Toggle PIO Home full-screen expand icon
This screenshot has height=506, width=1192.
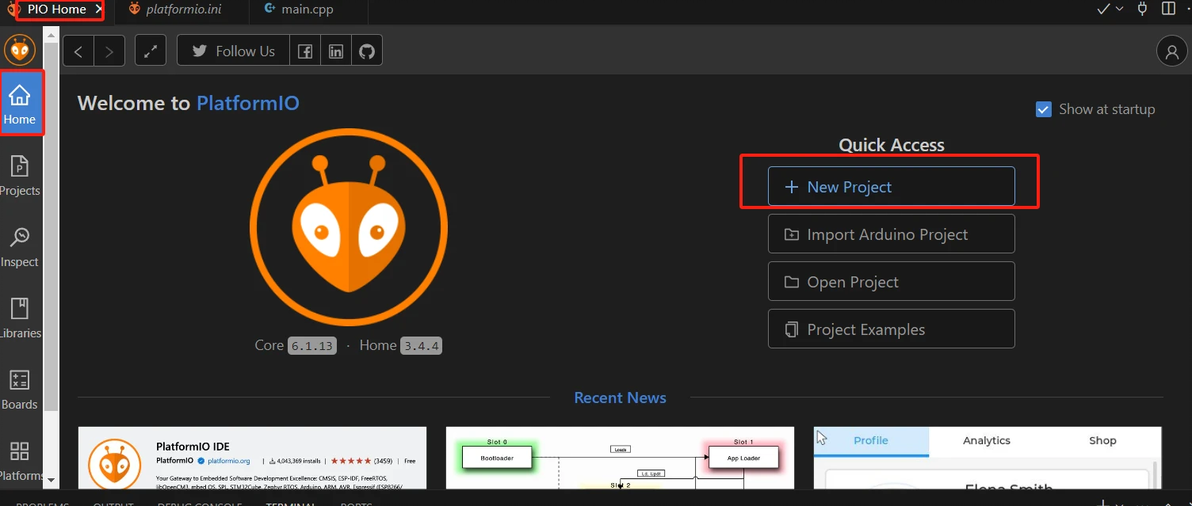pyautogui.click(x=151, y=51)
